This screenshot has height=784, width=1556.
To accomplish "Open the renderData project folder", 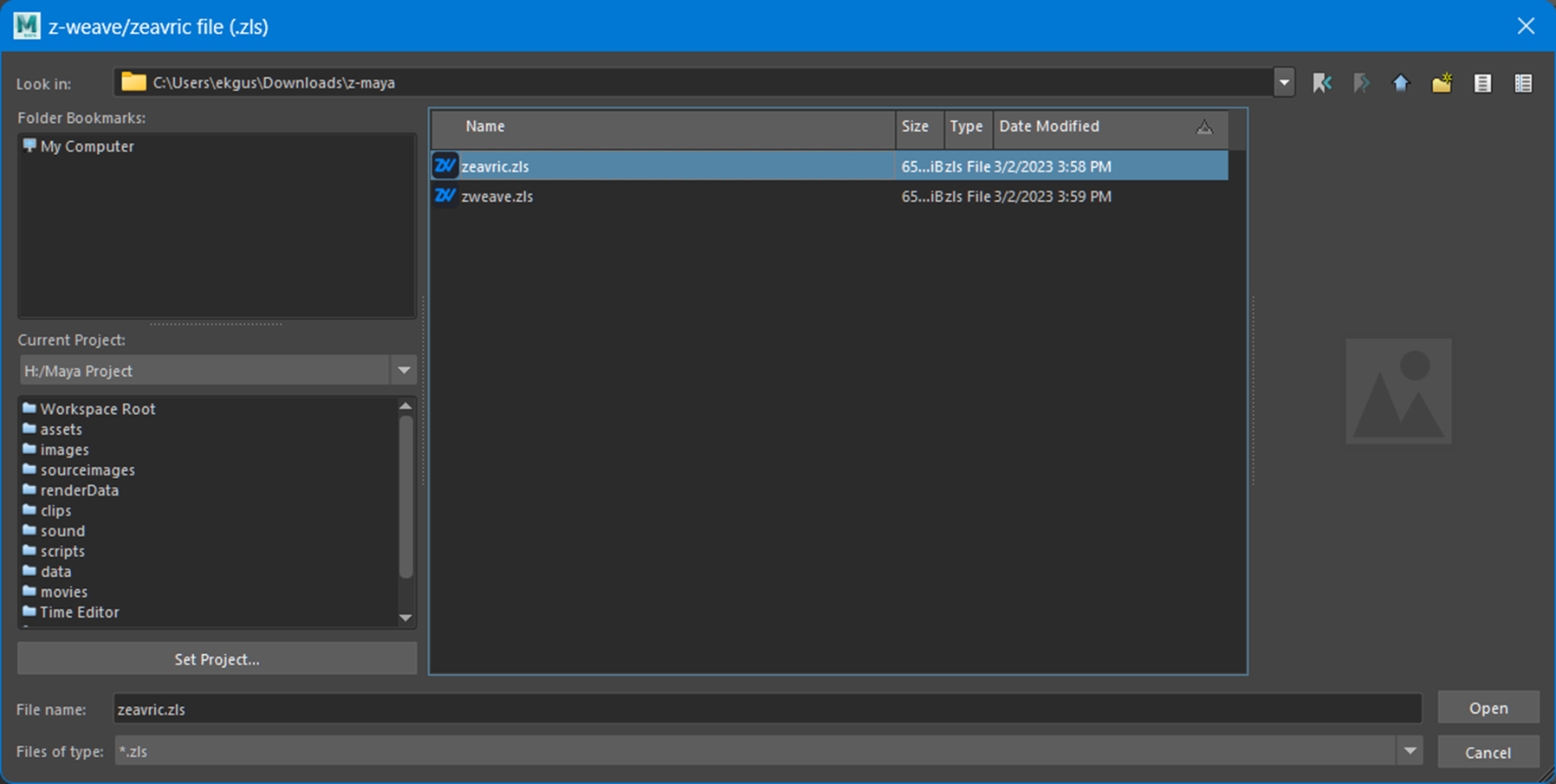I will [71, 490].
